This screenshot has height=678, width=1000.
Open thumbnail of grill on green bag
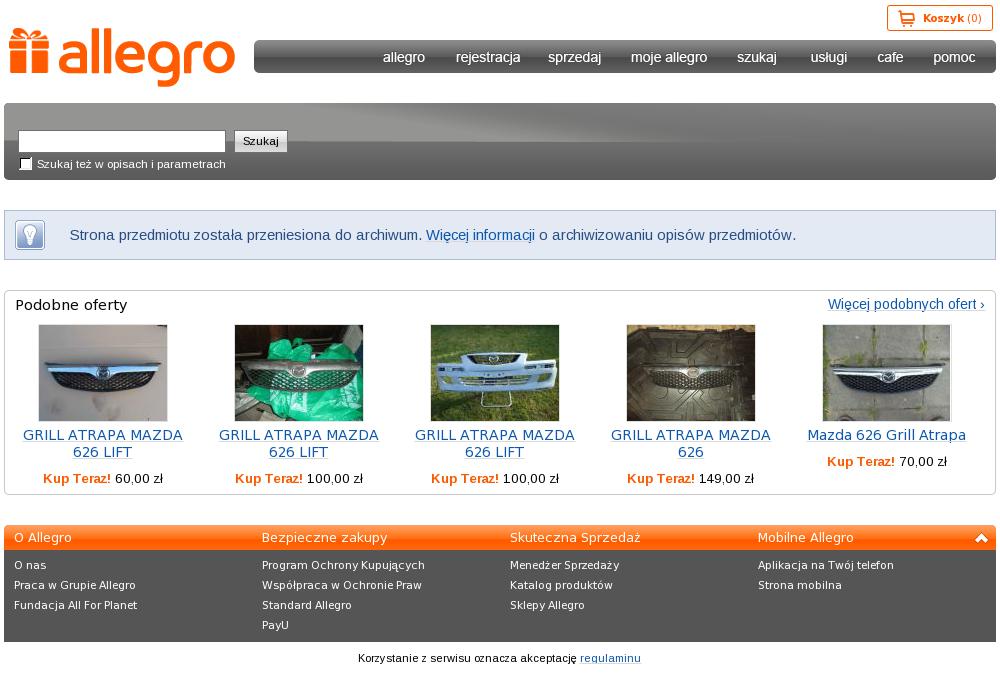(298, 372)
